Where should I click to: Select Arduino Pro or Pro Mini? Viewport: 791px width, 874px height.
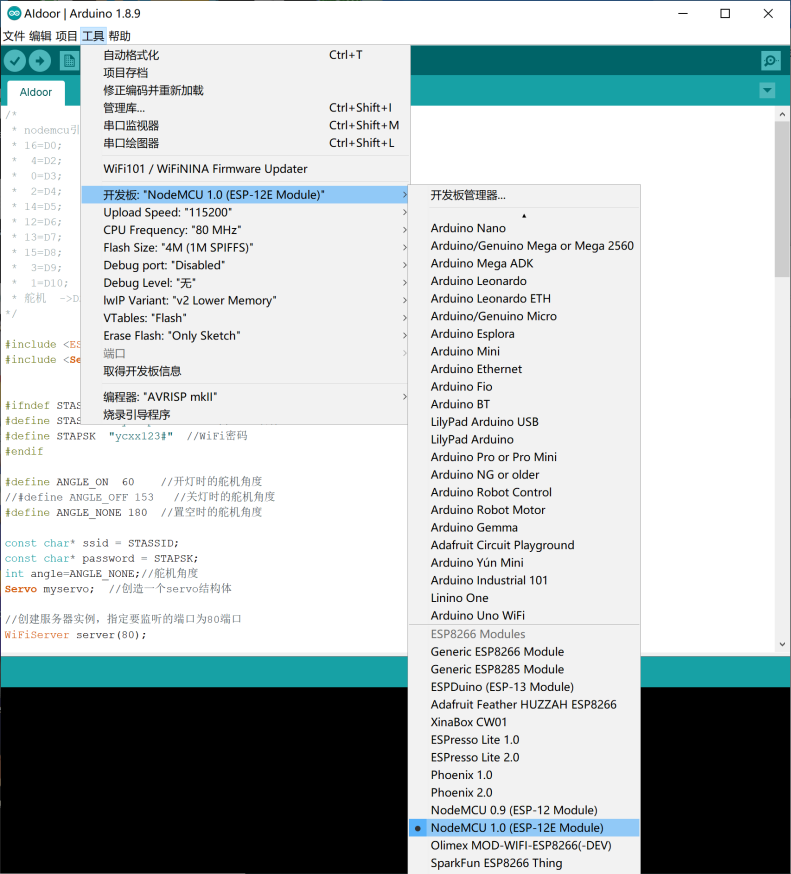pyautogui.click(x=525, y=457)
